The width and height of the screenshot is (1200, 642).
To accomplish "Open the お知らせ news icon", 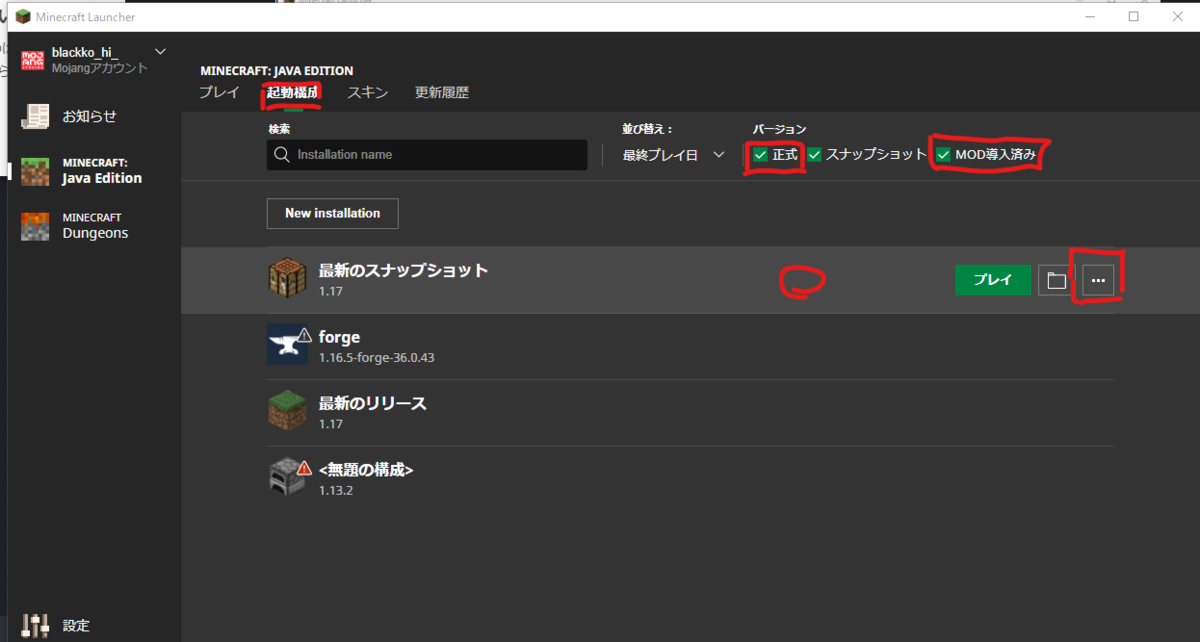I will tap(36, 116).
